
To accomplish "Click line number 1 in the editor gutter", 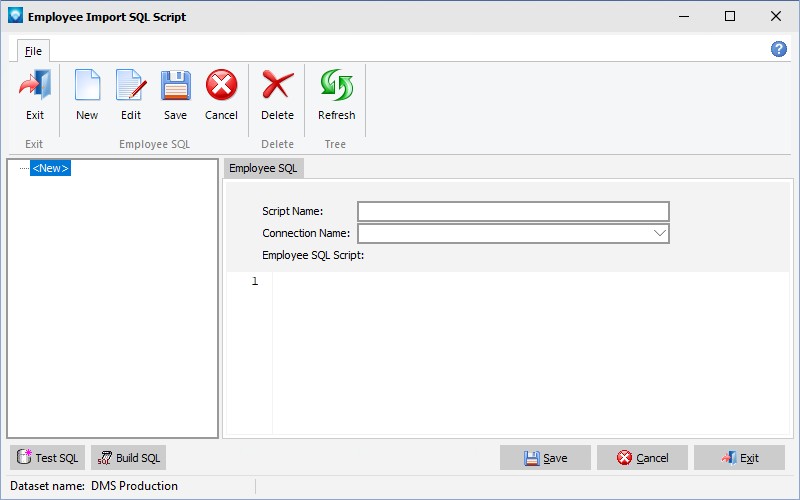I will pos(255,281).
